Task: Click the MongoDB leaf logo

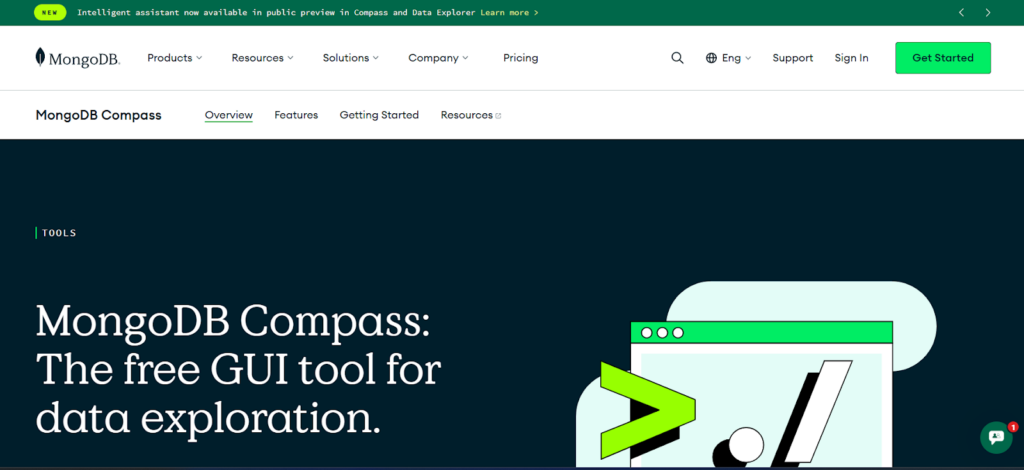Action: point(40,57)
